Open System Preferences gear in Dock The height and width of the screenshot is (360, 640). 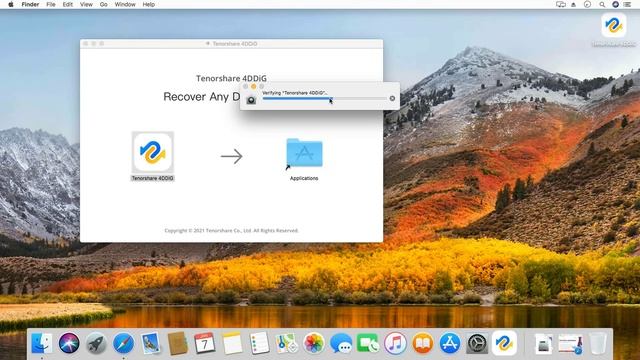point(477,343)
